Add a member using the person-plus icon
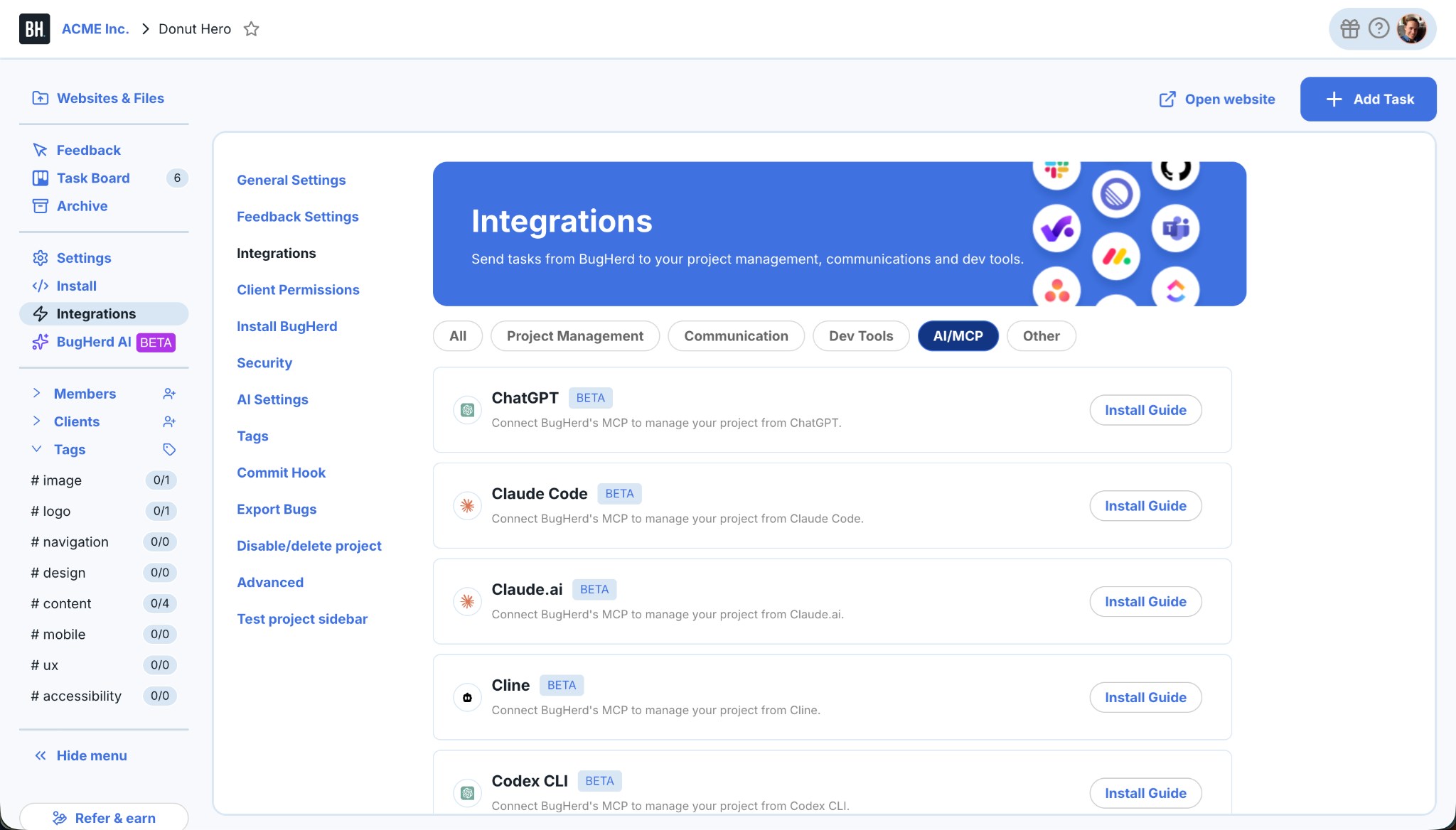 [x=169, y=394]
